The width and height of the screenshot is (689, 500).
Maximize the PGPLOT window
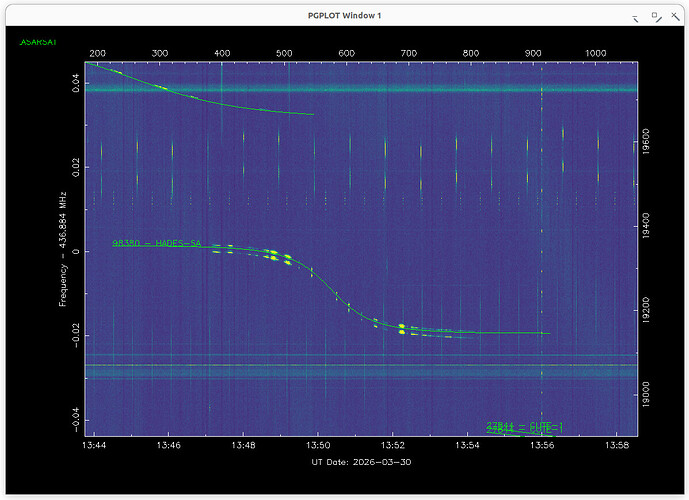[655, 16]
